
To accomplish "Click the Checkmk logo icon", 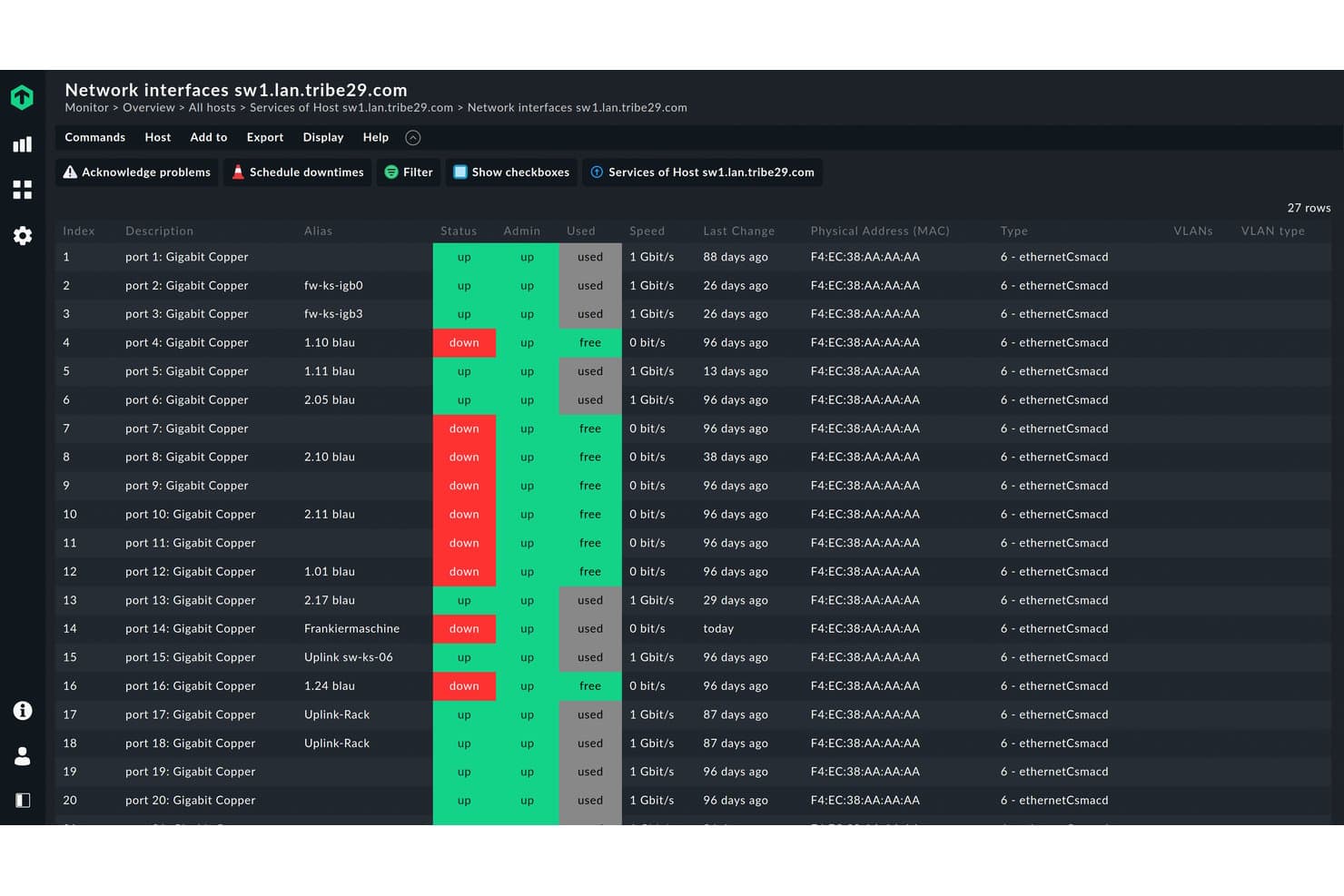I will pyautogui.click(x=22, y=97).
